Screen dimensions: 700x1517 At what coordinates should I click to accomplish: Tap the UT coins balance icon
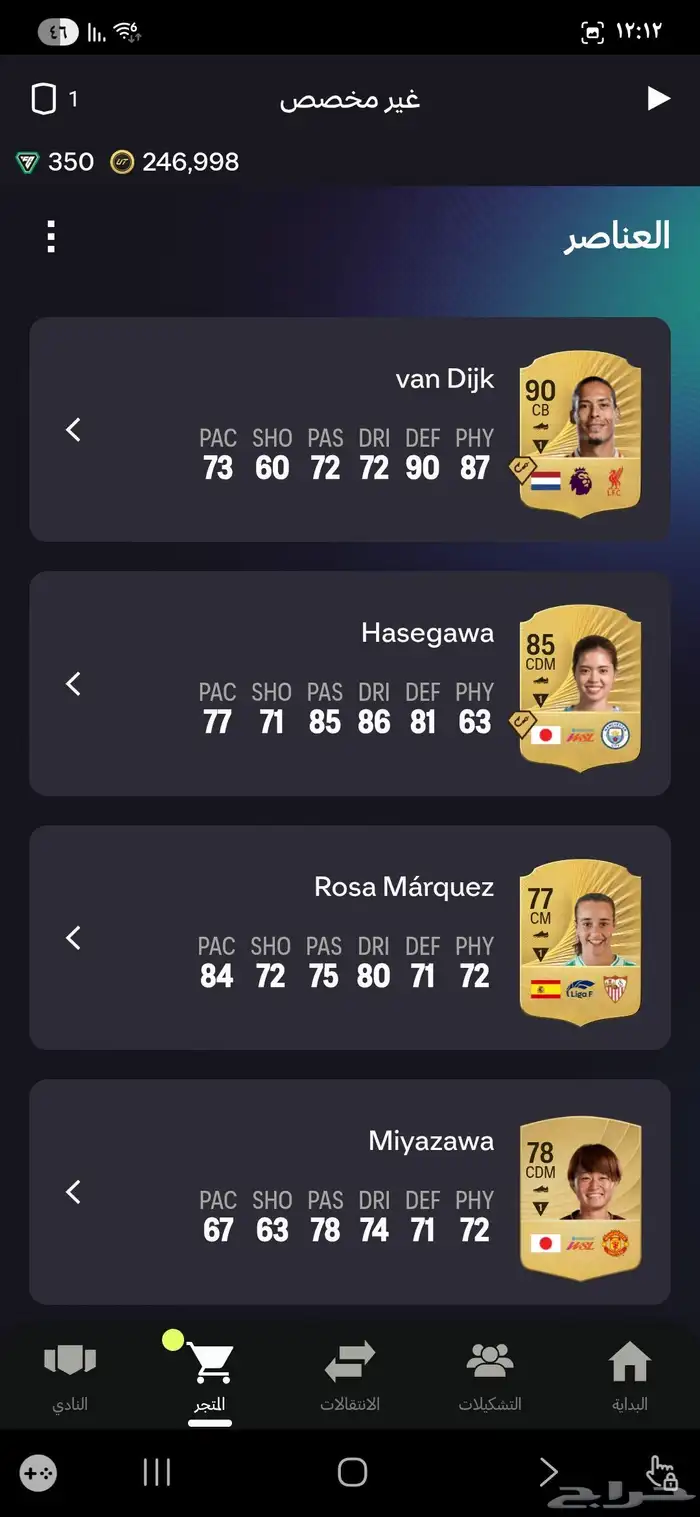(122, 162)
